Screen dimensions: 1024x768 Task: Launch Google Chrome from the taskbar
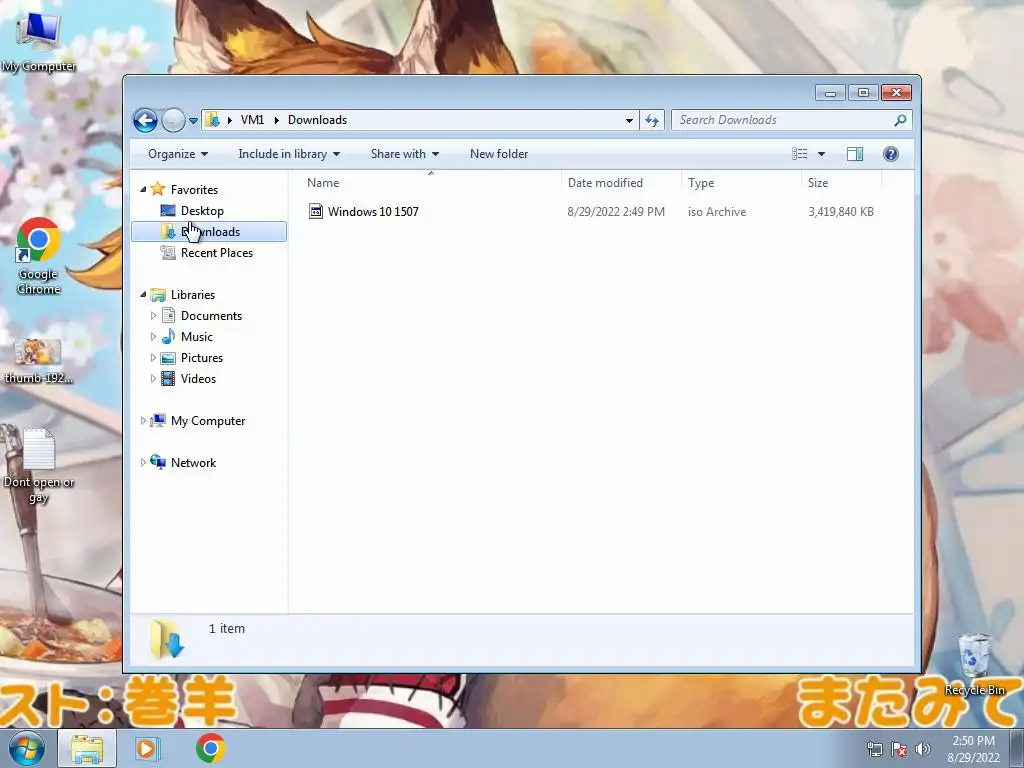click(x=210, y=748)
